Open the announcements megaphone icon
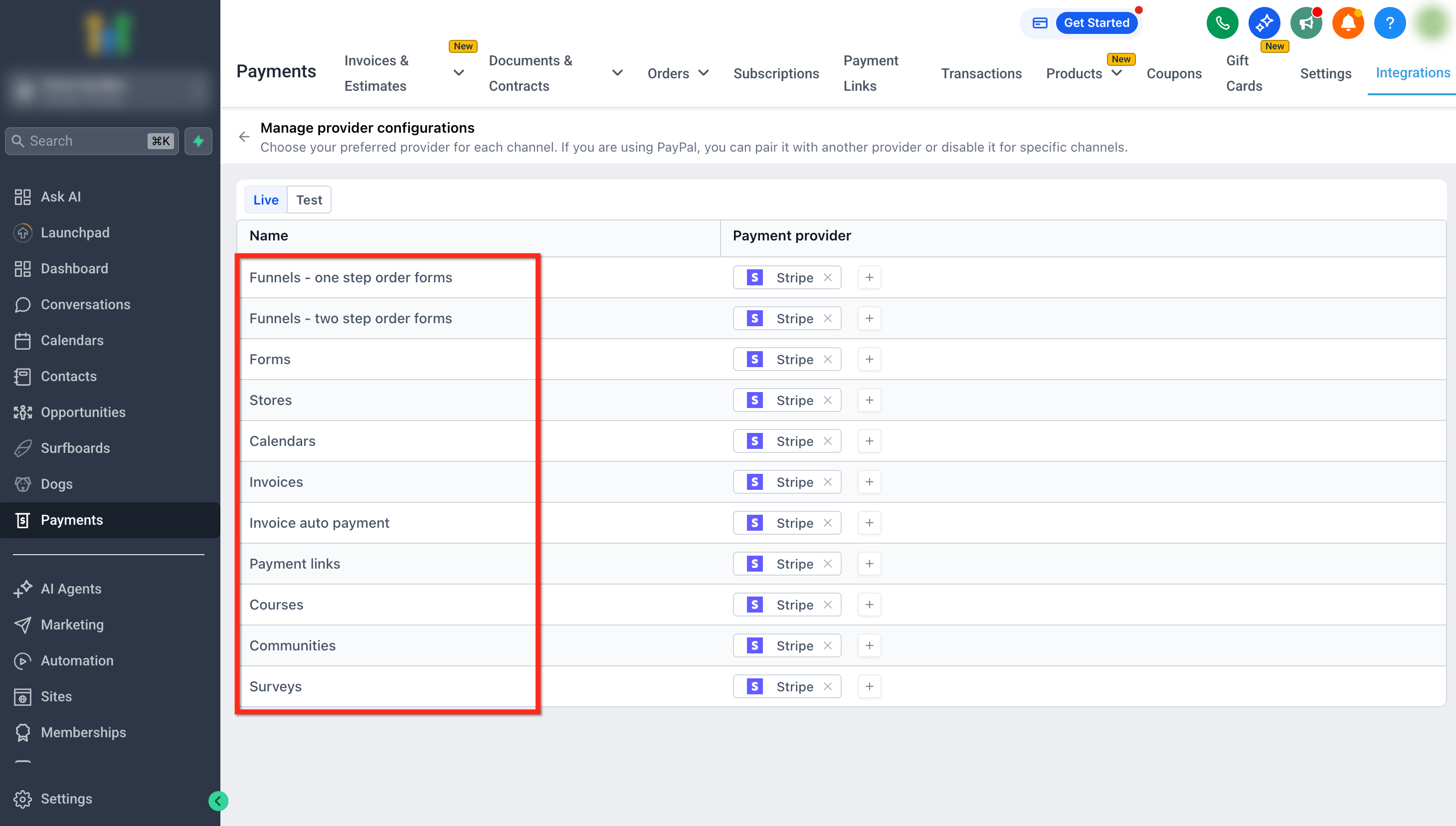Image resolution: width=1456 pixels, height=826 pixels. coord(1306,23)
